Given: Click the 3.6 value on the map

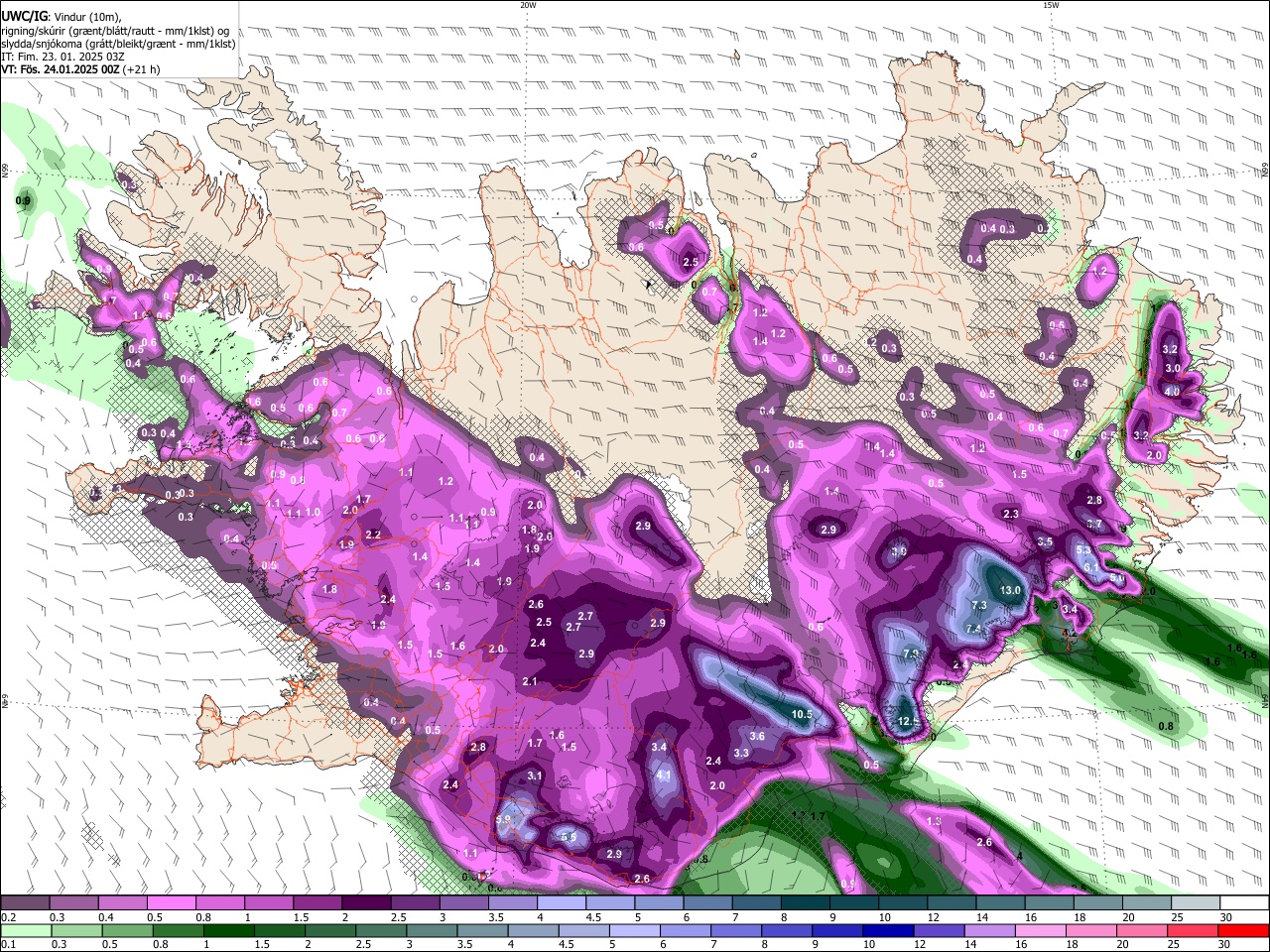Looking at the screenshot, I should [x=757, y=736].
